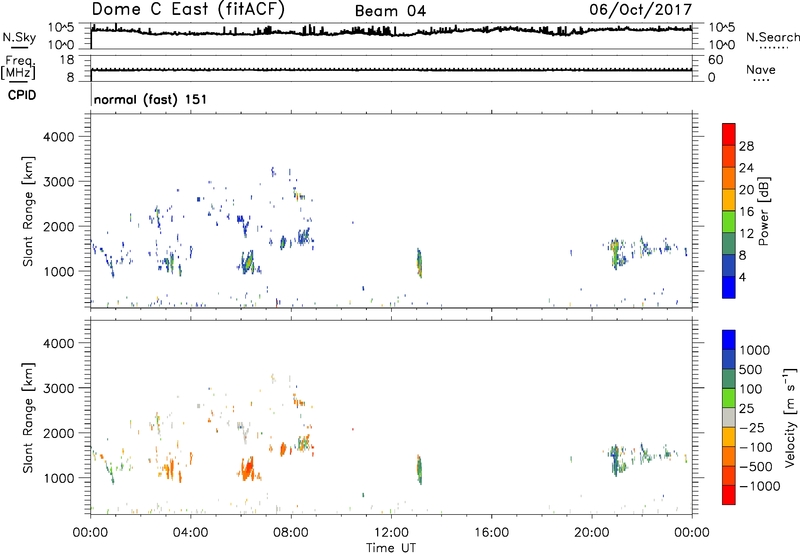Click the '4000' tick label in power panel

click(59, 137)
